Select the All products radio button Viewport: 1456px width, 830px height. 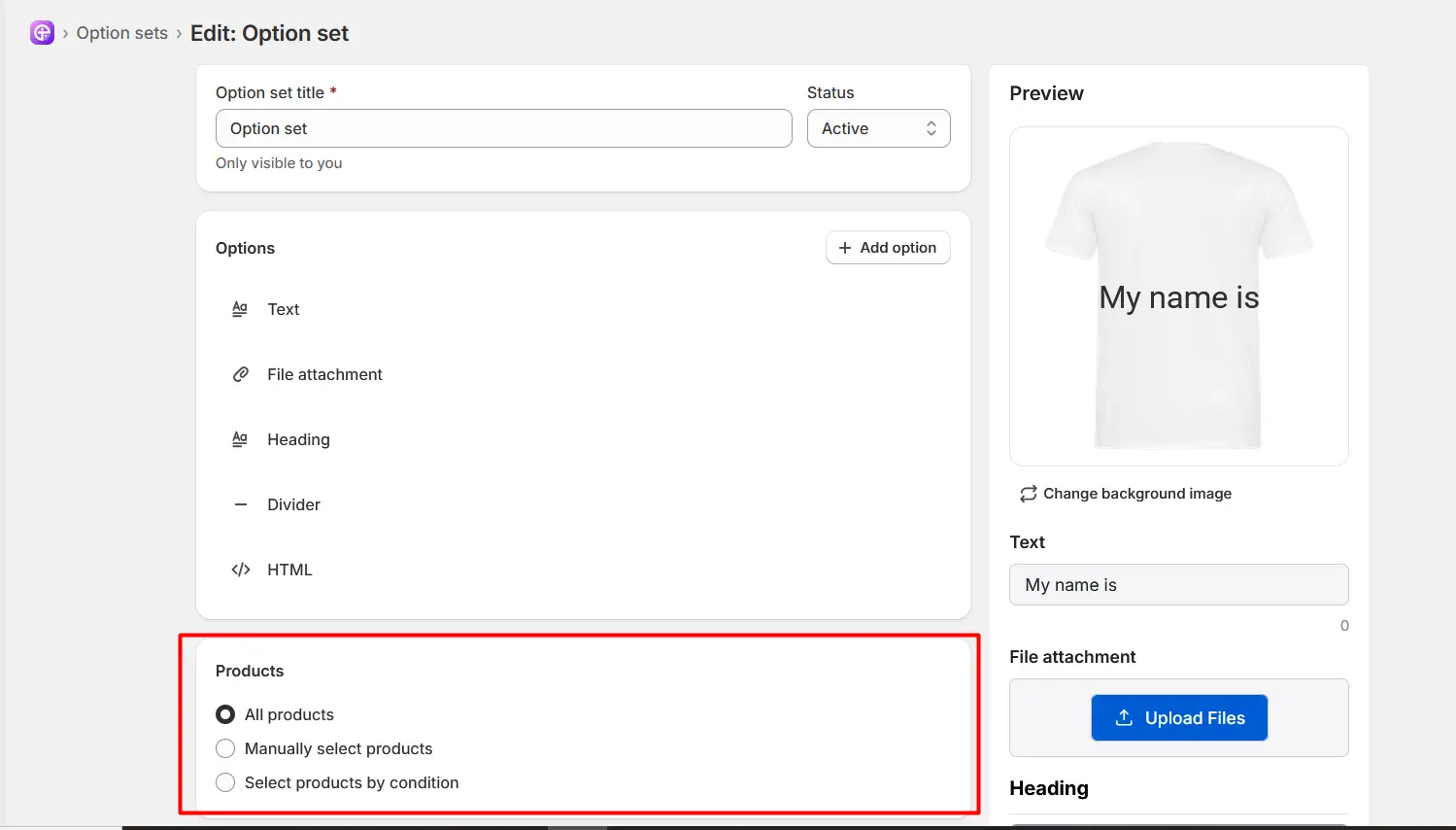pyautogui.click(x=225, y=714)
